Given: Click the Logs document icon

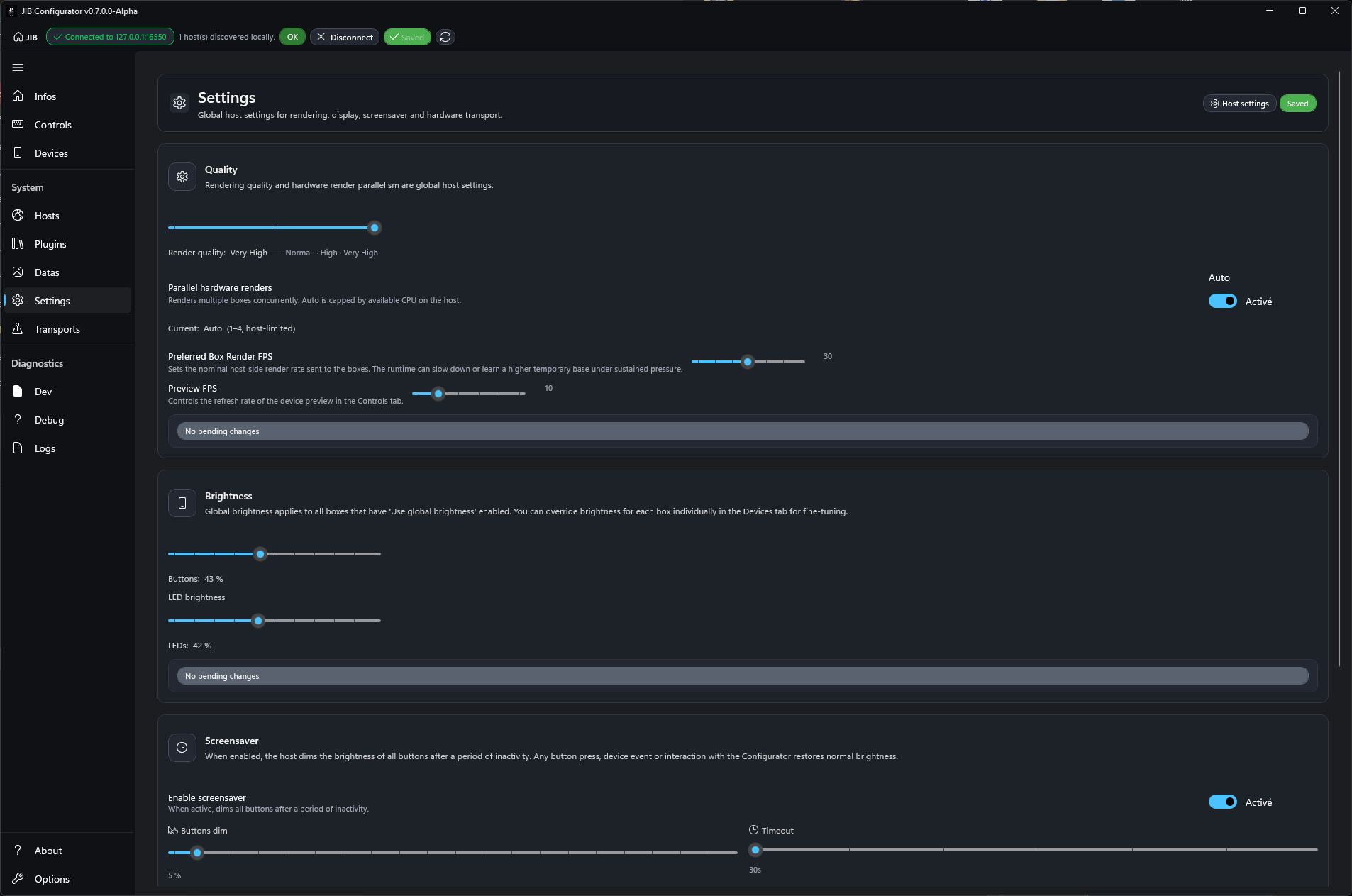Looking at the screenshot, I should coord(18,448).
